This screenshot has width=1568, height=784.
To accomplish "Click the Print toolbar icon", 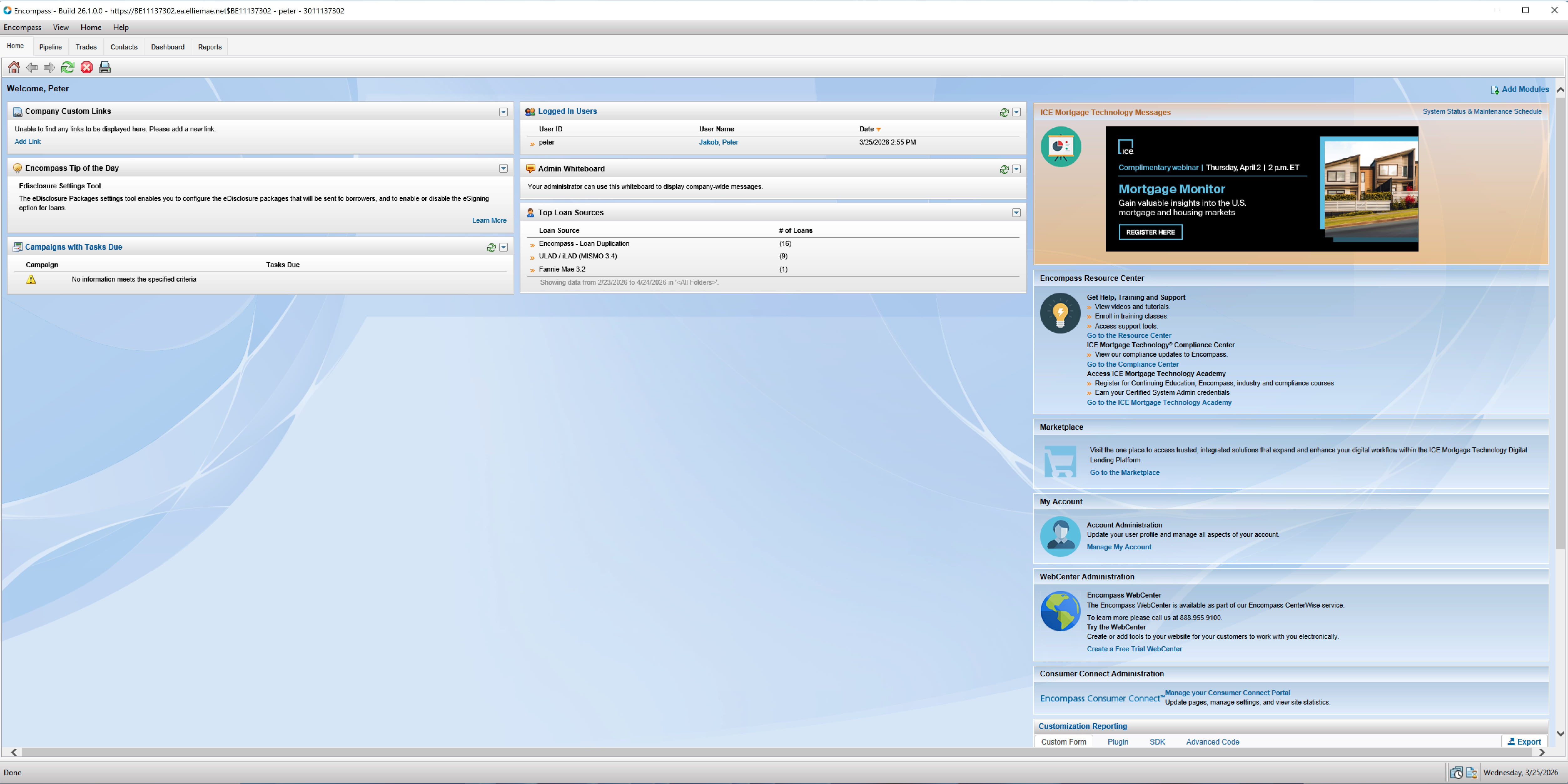I will coord(105,68).
